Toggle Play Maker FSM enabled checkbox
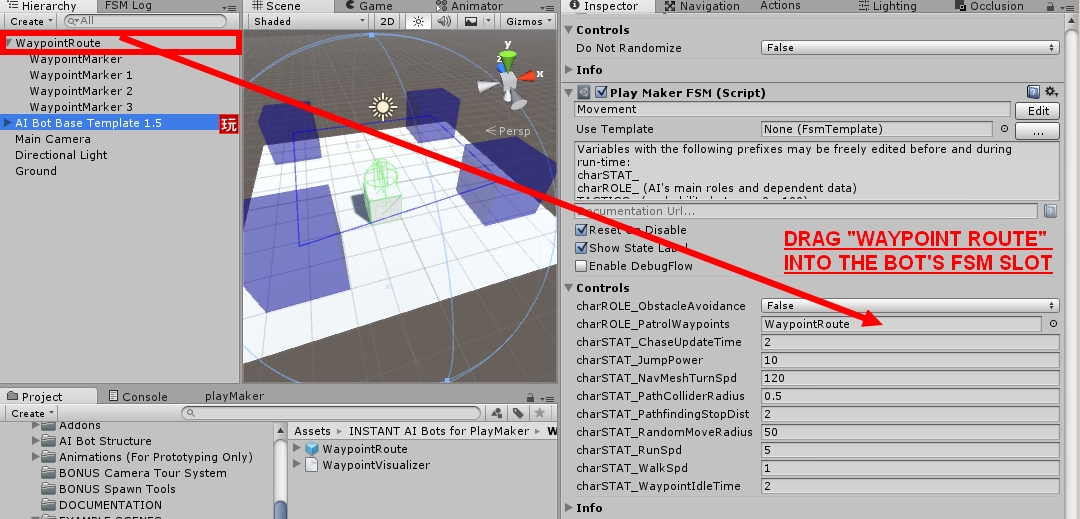This screenshot has width=1080, height=519. tap(601, 92)
